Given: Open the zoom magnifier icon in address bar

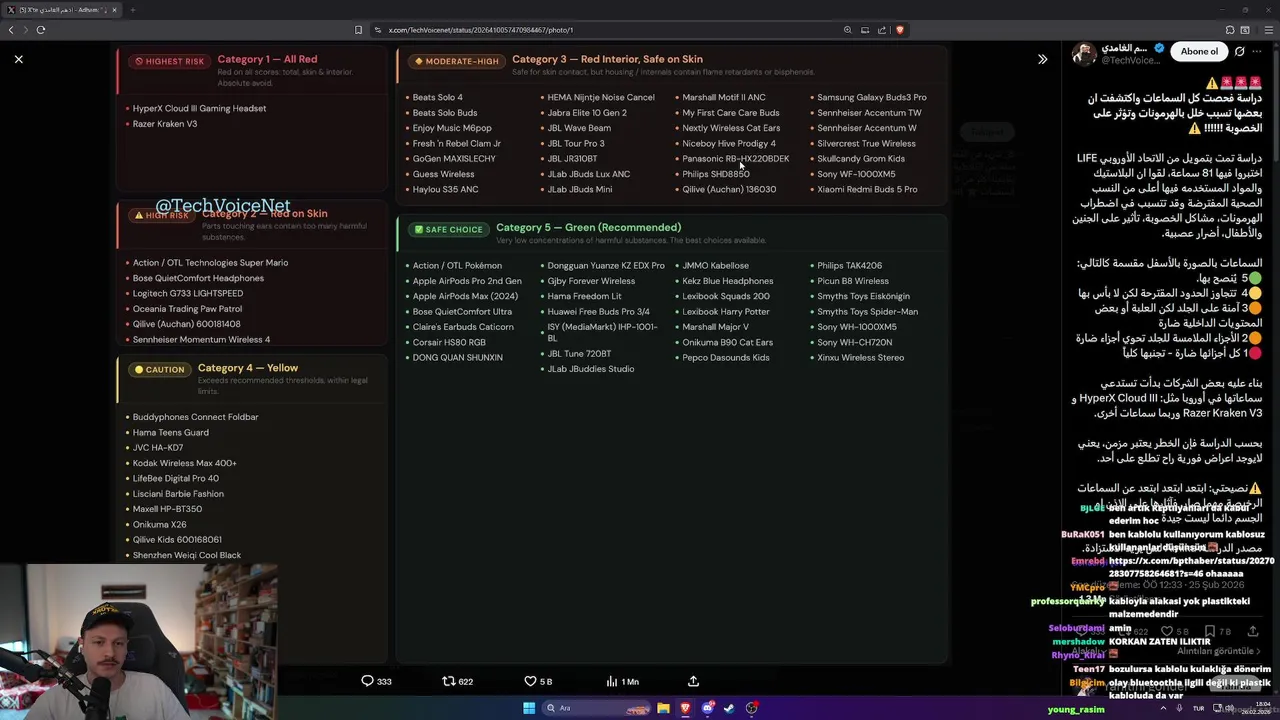Looking at the screenshot, I should 847,30.
